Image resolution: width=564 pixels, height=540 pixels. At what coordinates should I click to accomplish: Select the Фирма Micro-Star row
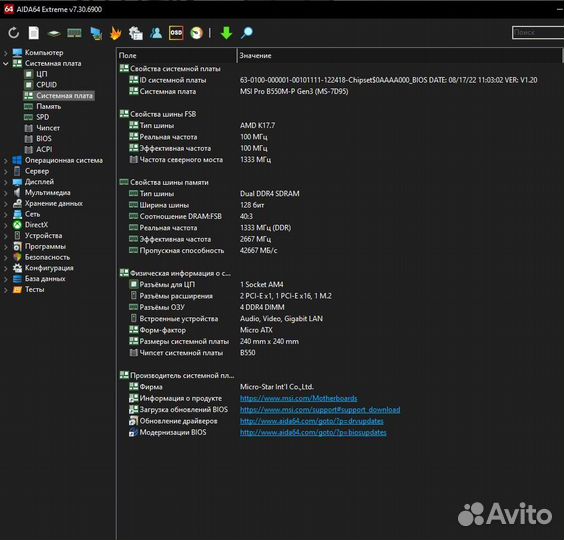221,387
